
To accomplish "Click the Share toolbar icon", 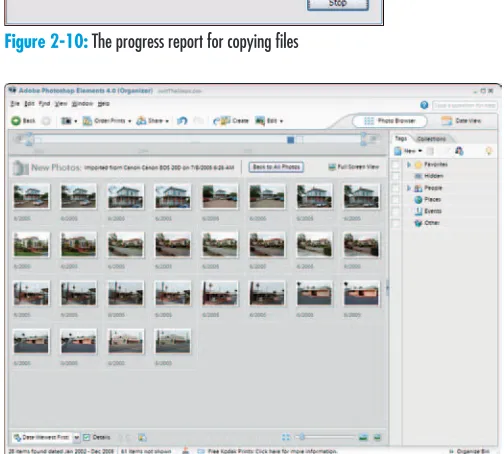I will coord(141,121).
